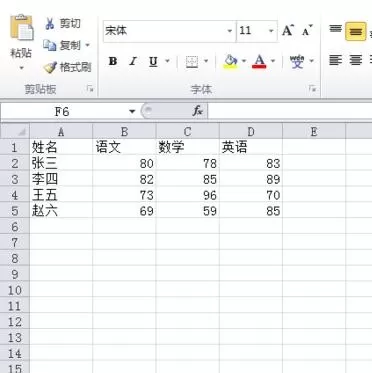Image resolution: width=372 pixels, height=373 pixels.
Task: Toggle Underline formatting
Action: click(x=153, y=61)
